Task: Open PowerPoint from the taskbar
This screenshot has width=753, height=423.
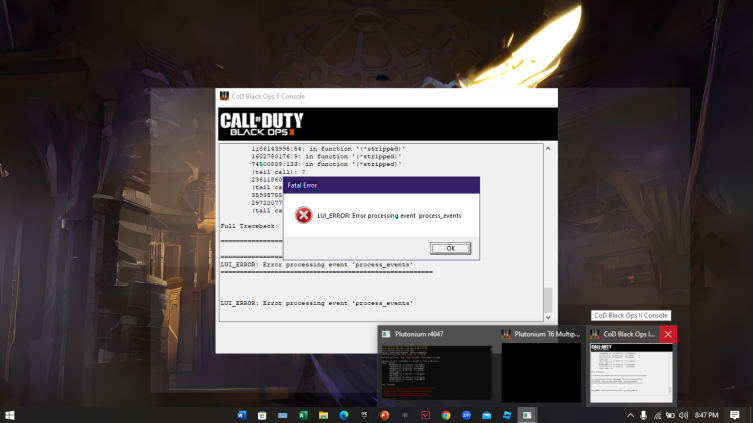Action: click(385, 415)
